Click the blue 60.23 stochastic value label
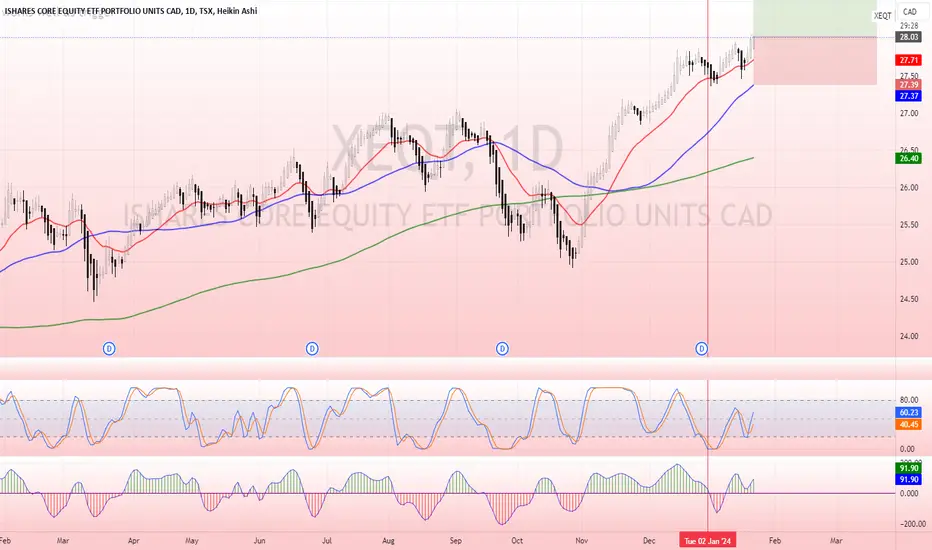The height and width of the screenshot is (550, 932). tap(909, 412)
